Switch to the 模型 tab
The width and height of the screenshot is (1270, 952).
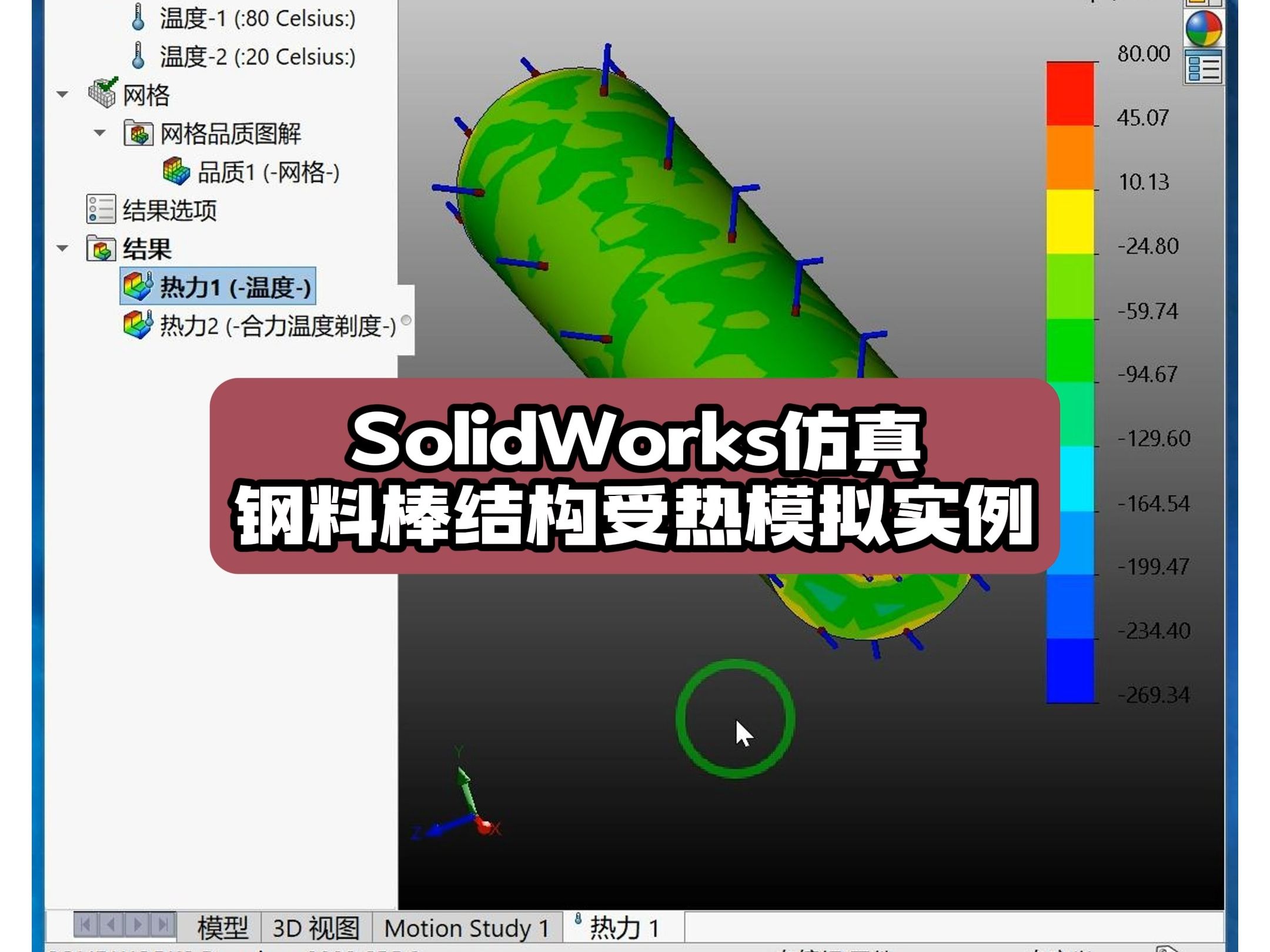pyautogui.click(x=222, y=928)
